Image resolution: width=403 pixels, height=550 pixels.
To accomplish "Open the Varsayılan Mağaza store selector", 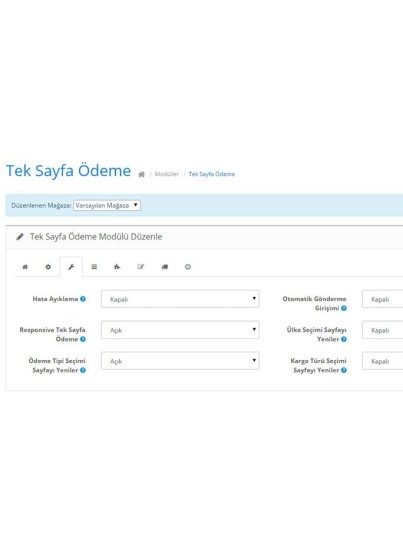I will coord(107,206).
